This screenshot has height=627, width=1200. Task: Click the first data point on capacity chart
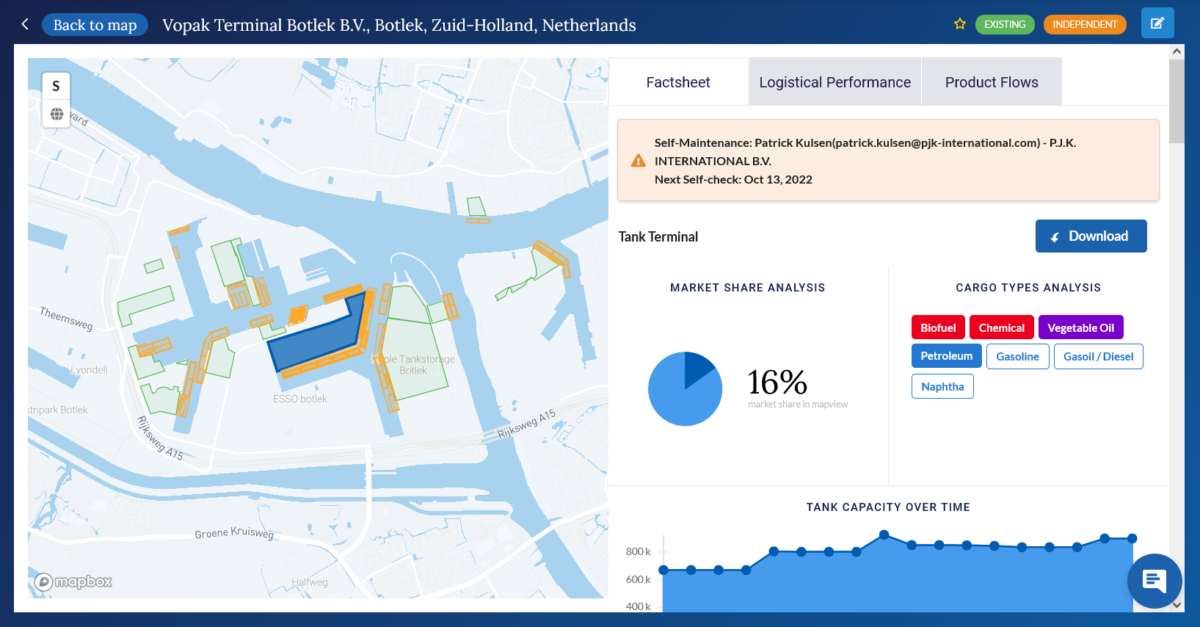pyautogui.click(x=663, y=570)
